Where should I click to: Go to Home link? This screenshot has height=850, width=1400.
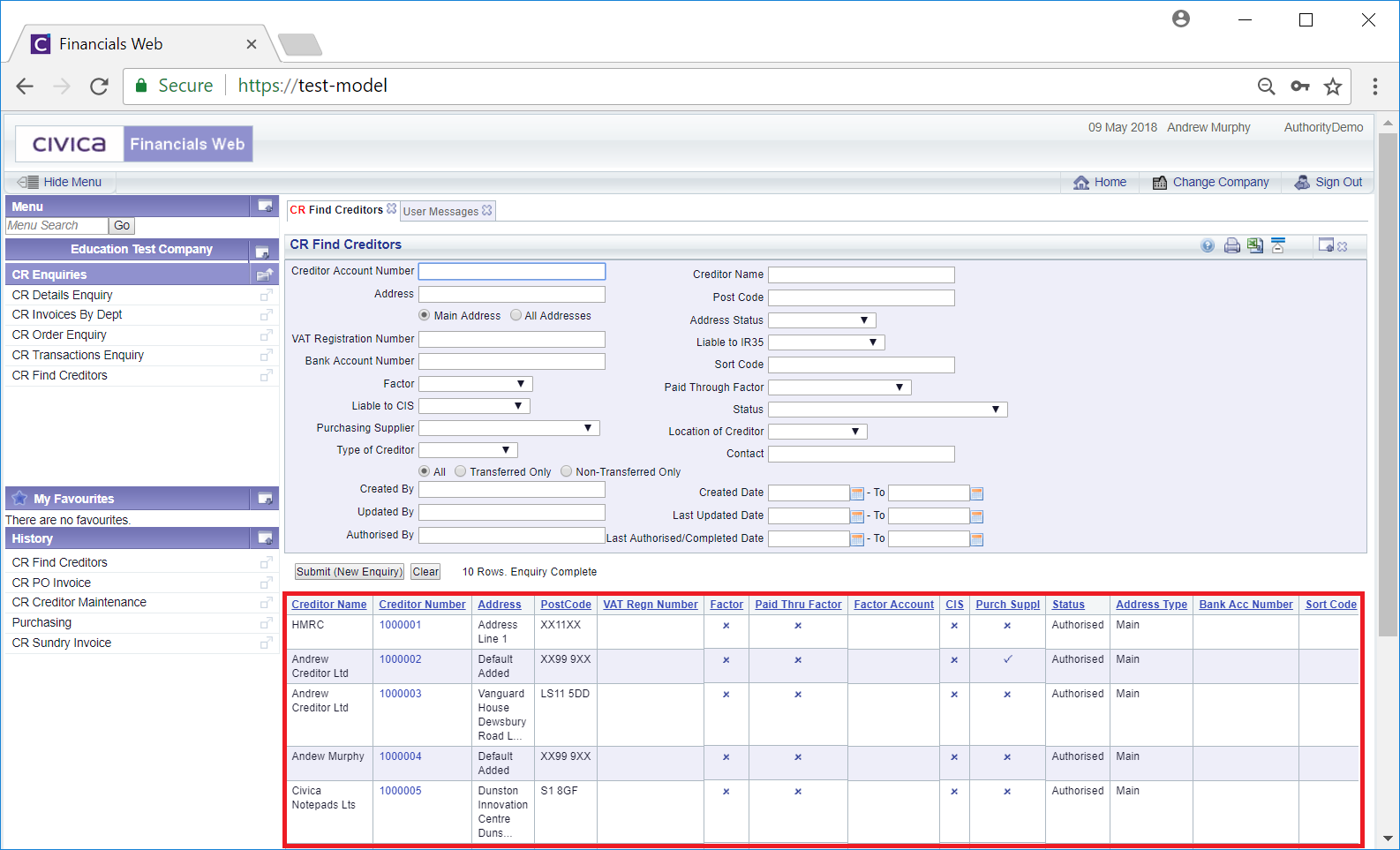coord(1100,182)
